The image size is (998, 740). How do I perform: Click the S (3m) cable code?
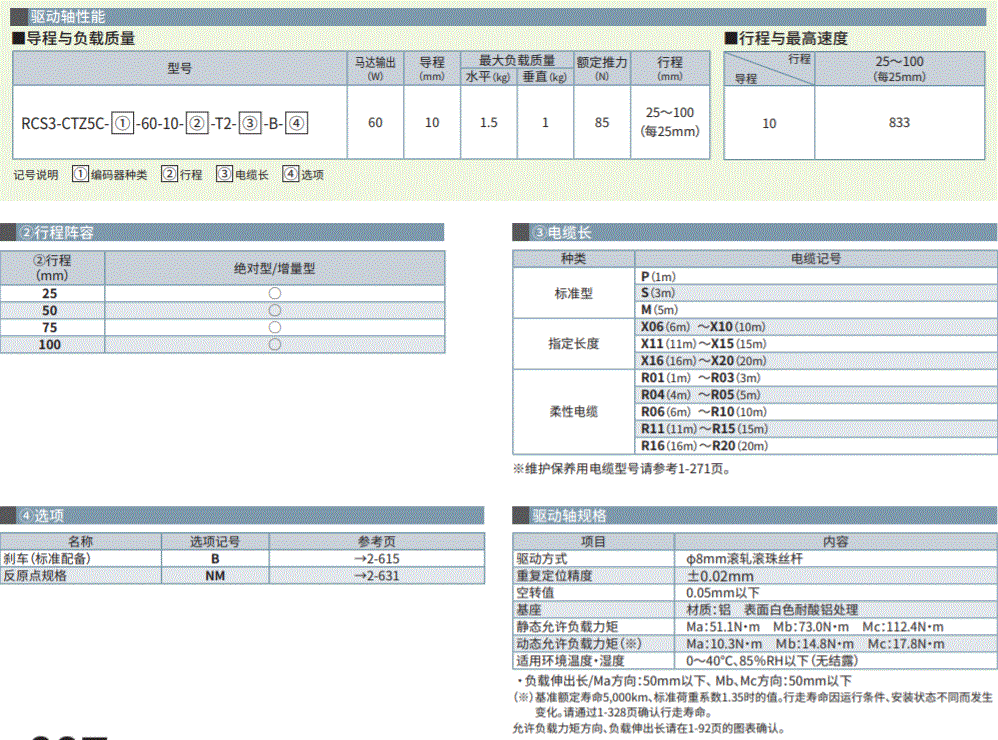coord(658,293)
